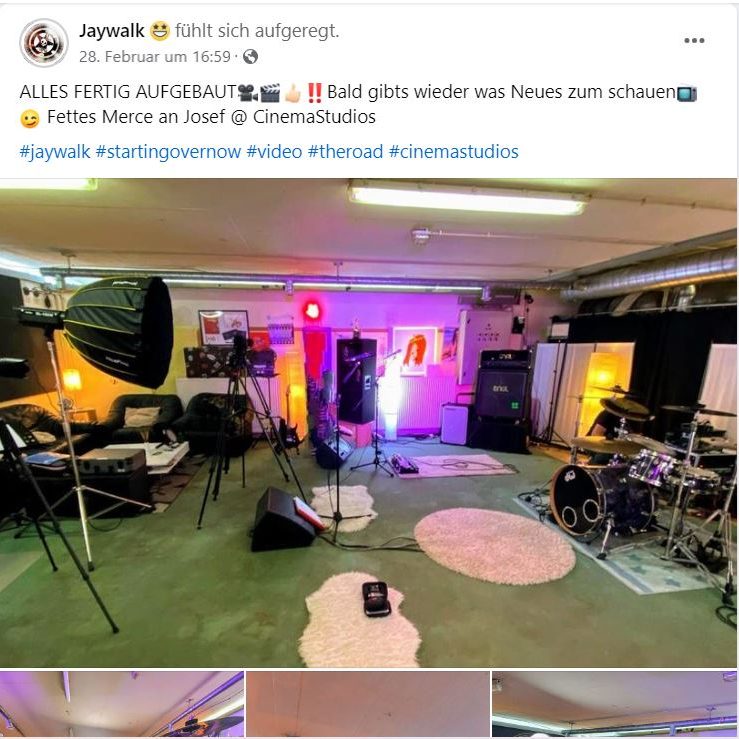This screenshot has height=739, width=739.
Task: Click the grinning emoji beside Jaywalk
Action: coord(160,32)
